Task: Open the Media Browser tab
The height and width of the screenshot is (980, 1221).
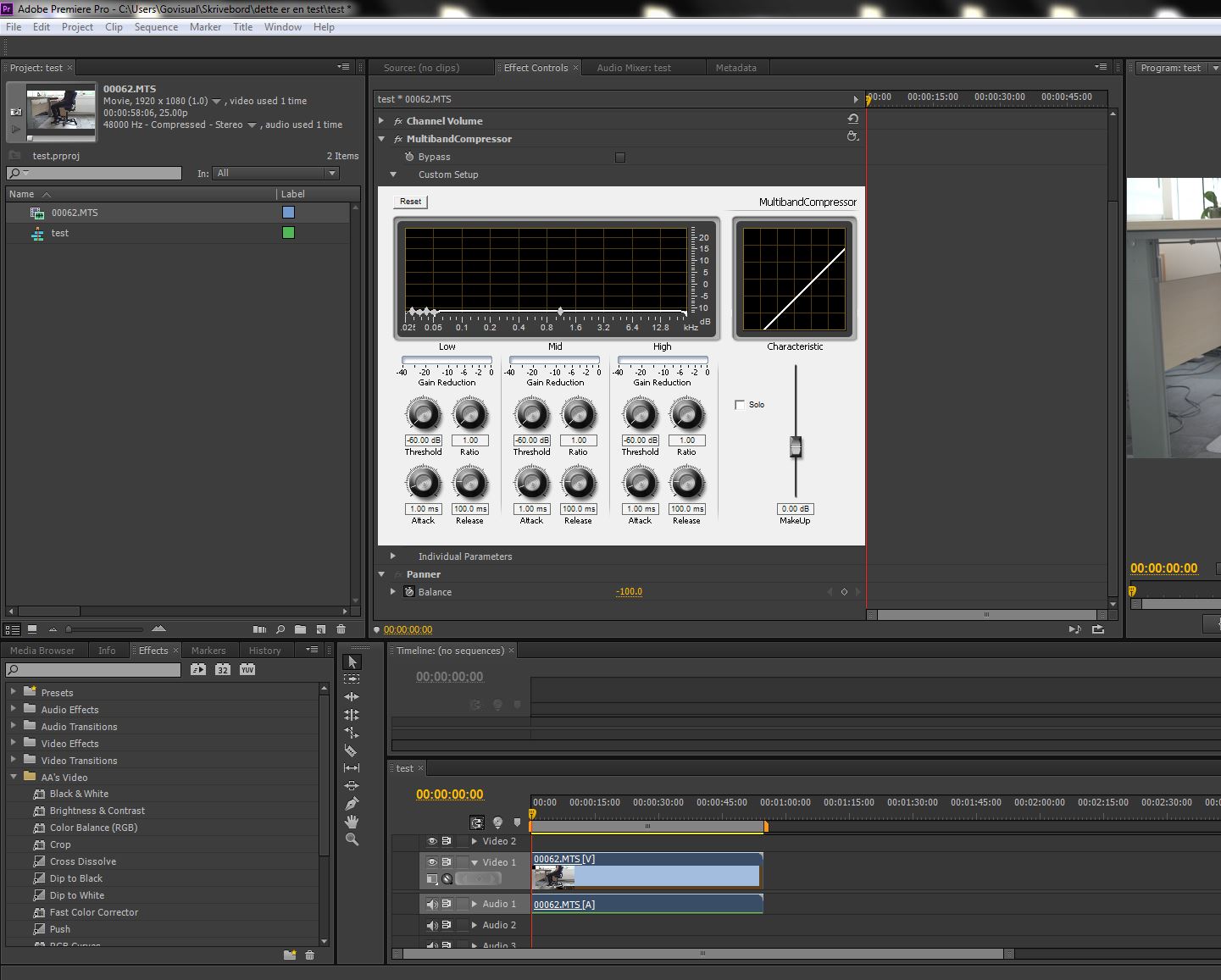Action: [x=42, y=651]
